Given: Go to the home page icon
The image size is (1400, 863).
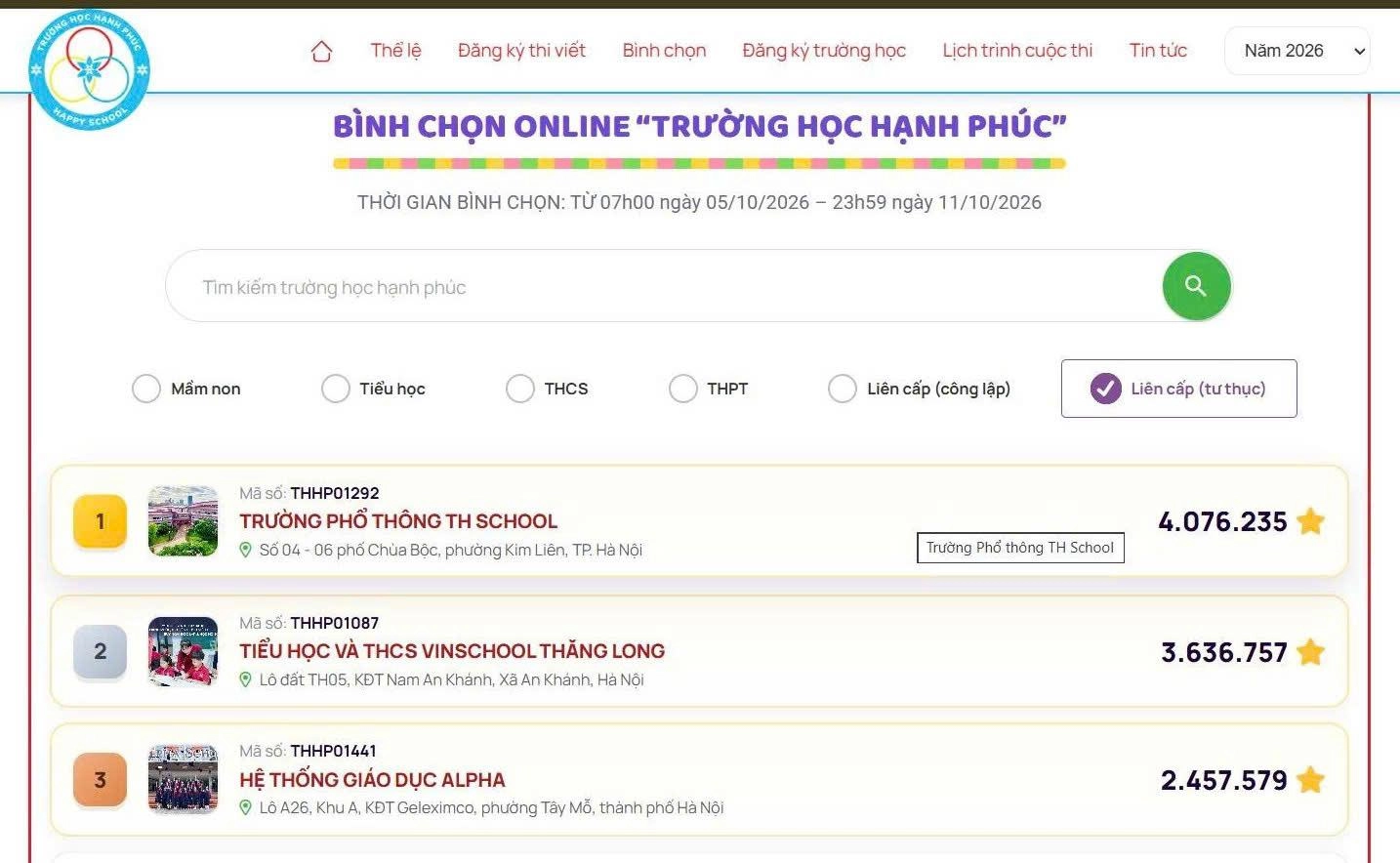Looking at the screenshot, I should coord(321,51).
